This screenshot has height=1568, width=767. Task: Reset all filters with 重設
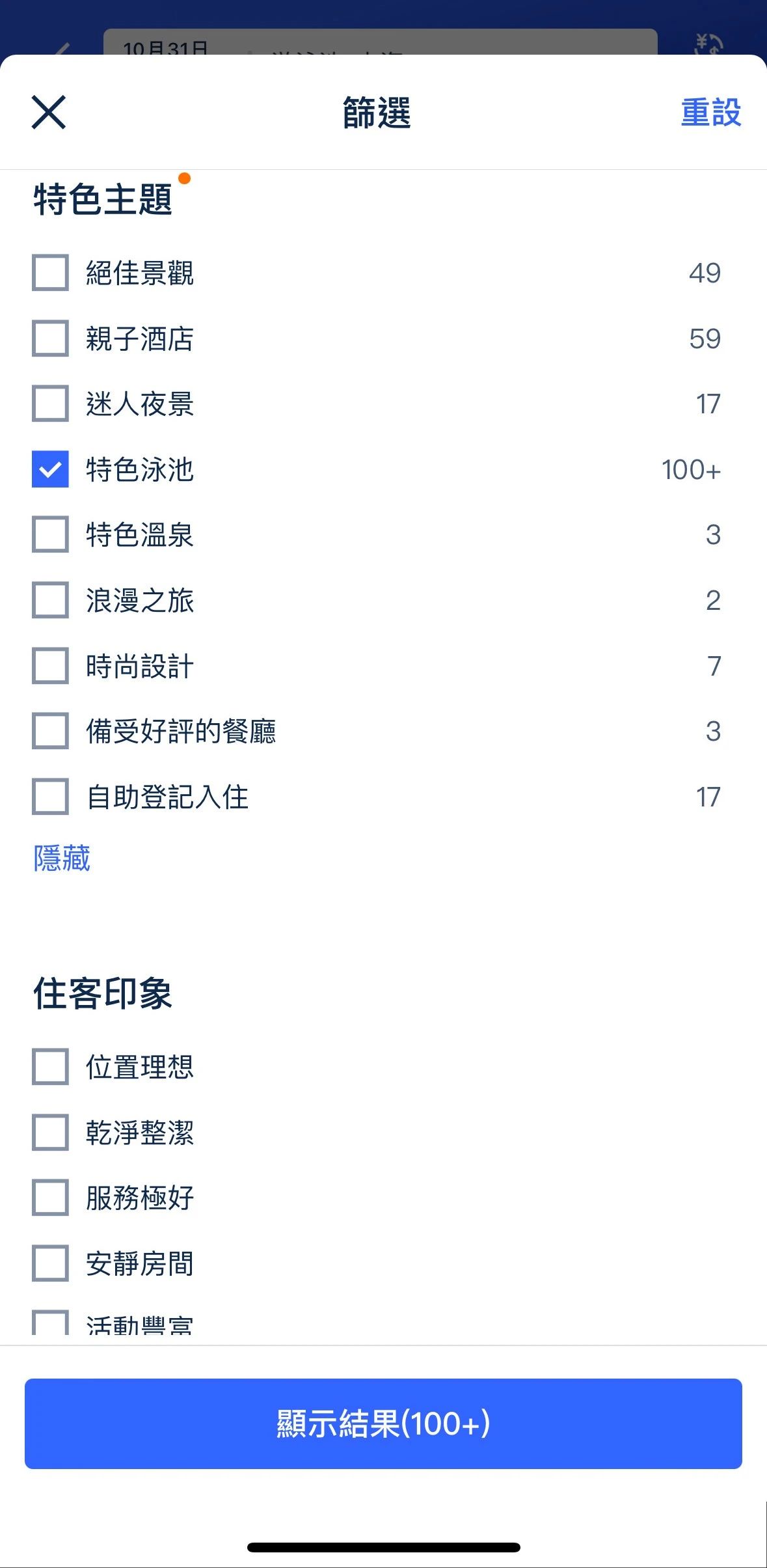(x=710, y=113)
